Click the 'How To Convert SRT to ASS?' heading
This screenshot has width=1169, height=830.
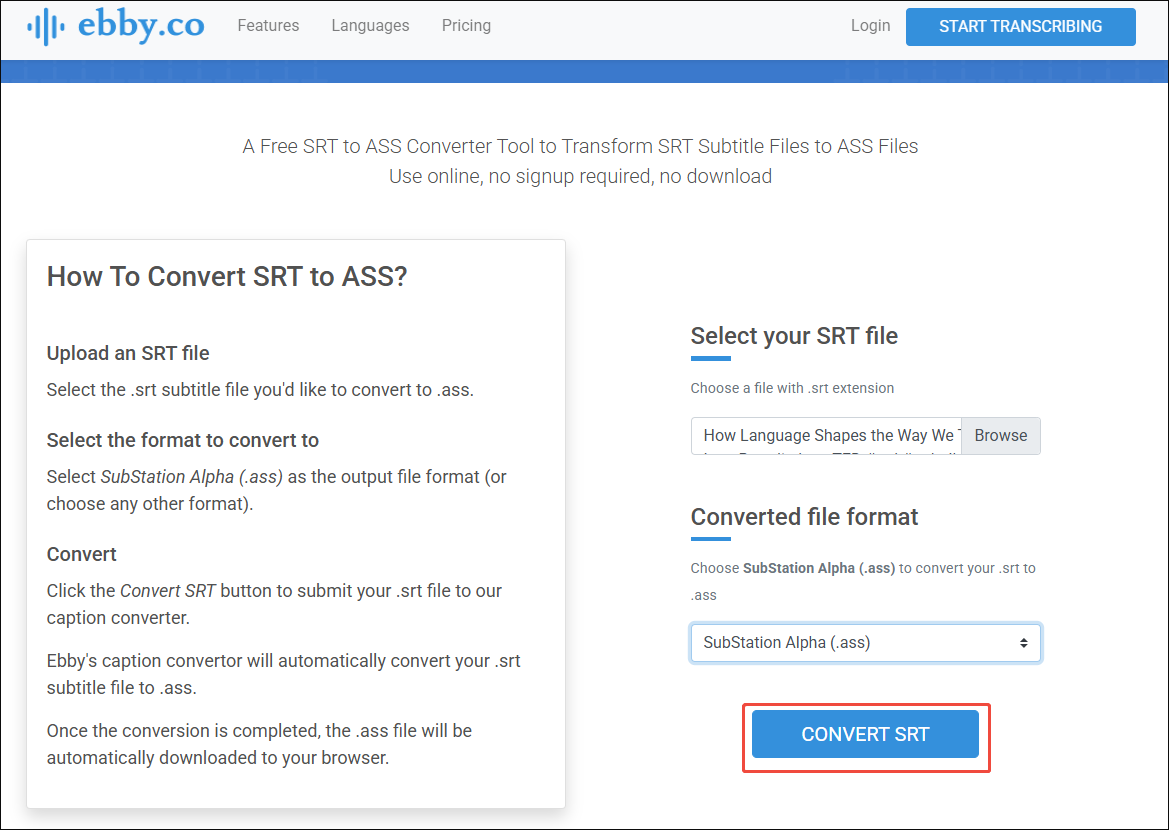click(x=227, y=277)
